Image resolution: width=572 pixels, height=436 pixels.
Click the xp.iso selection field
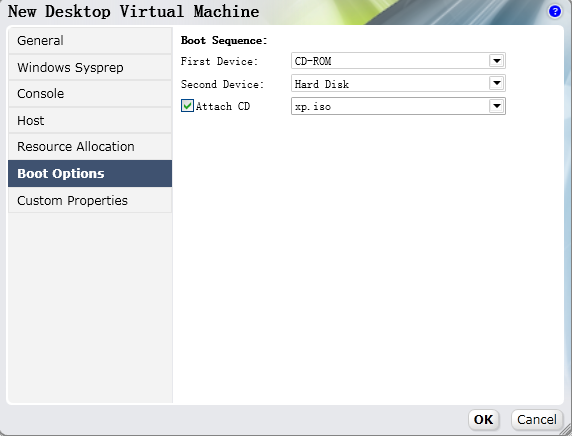398,106
